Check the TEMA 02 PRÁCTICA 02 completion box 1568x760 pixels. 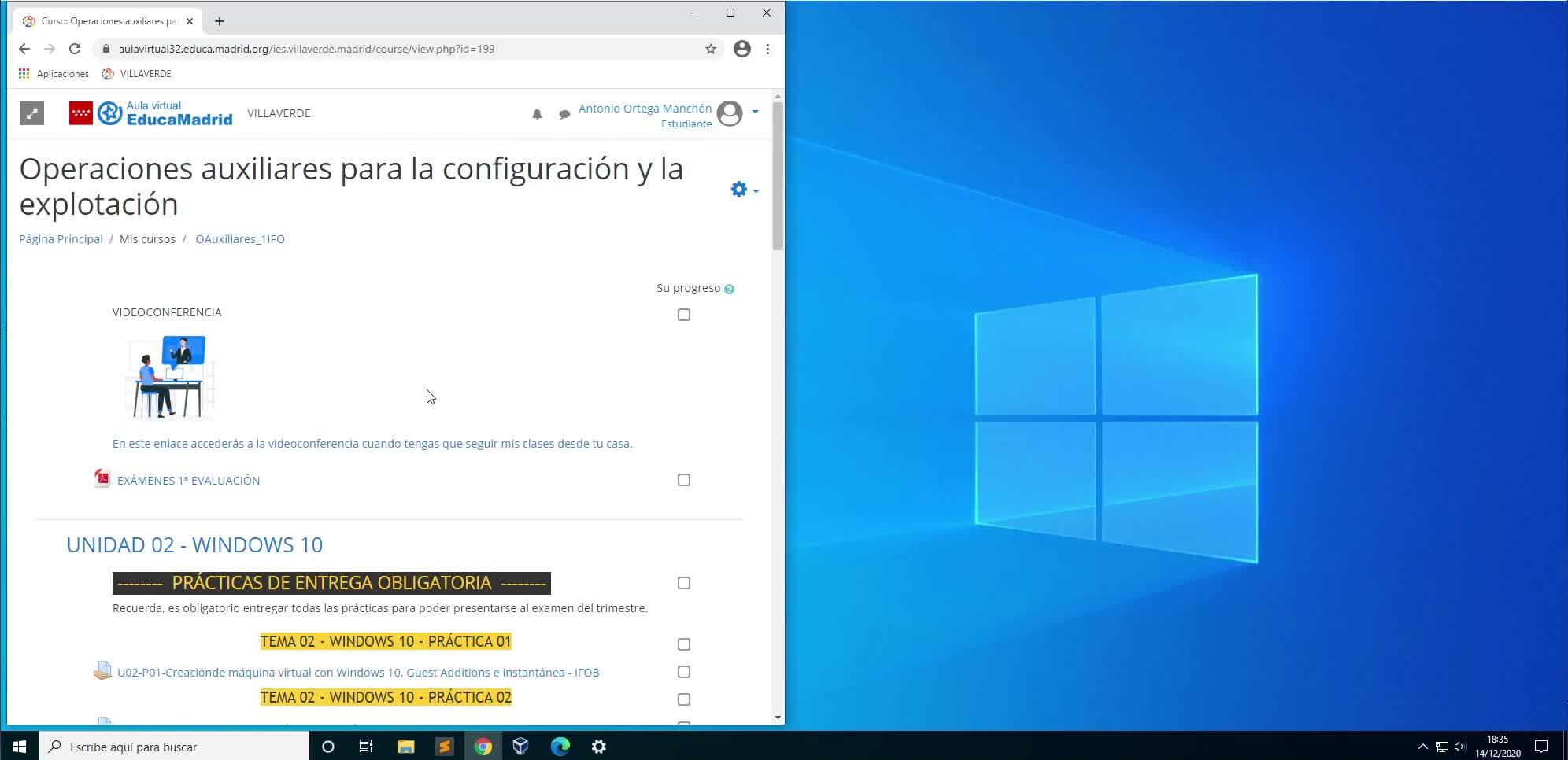click(684, 699)
